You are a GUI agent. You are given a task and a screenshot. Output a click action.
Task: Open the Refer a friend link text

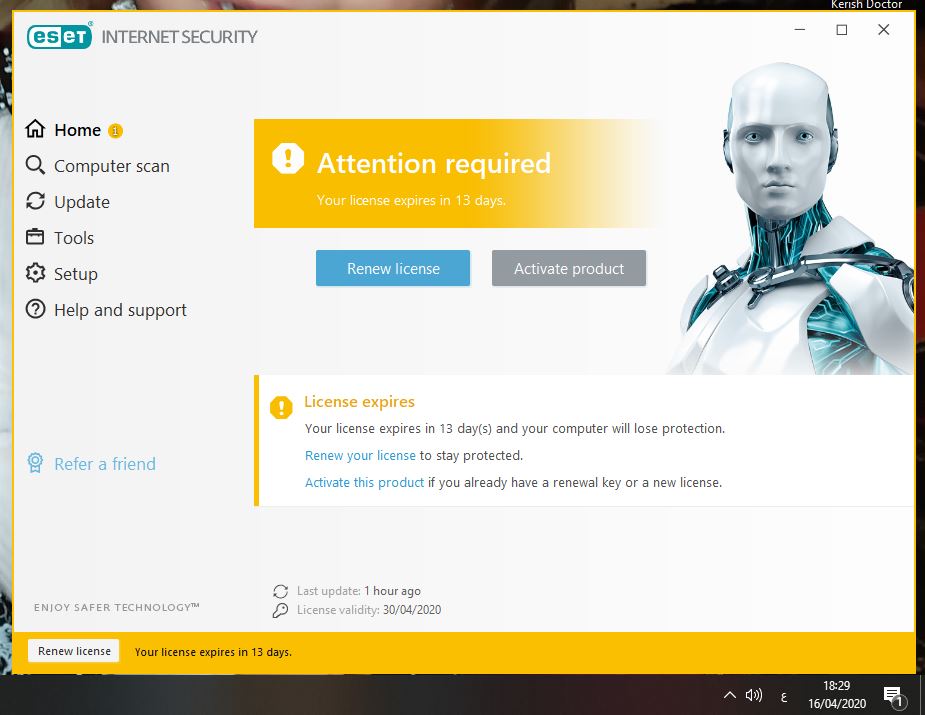[x=105, y=464]
